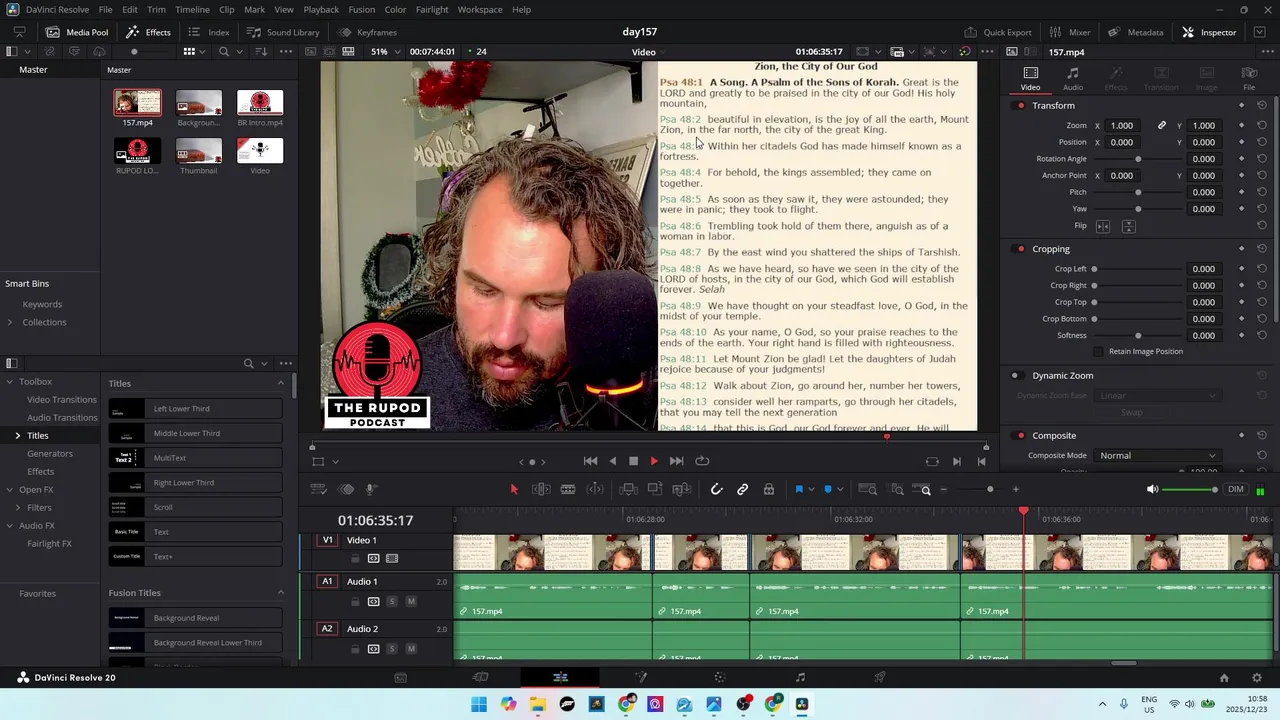Flip the clip horizontally
This screenshot has width=1280, height=720.
[x=1103, y=227]
